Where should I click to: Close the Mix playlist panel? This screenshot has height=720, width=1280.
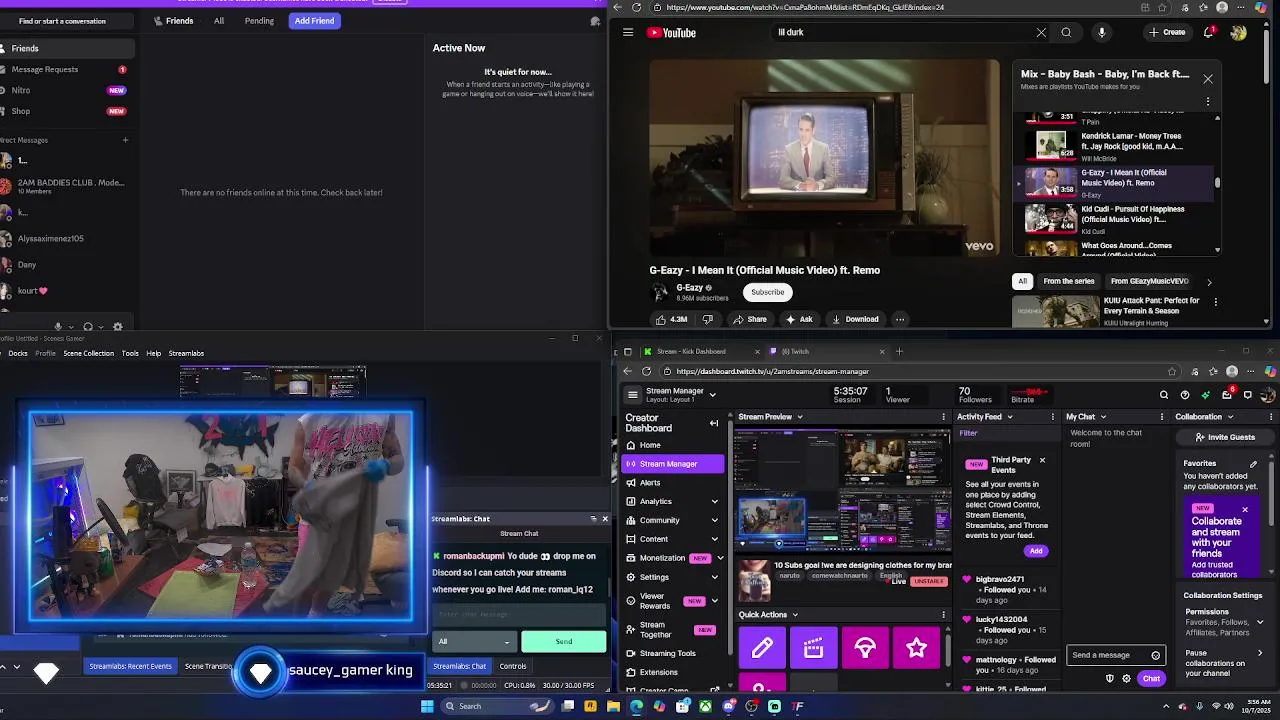pos(1208,78)
